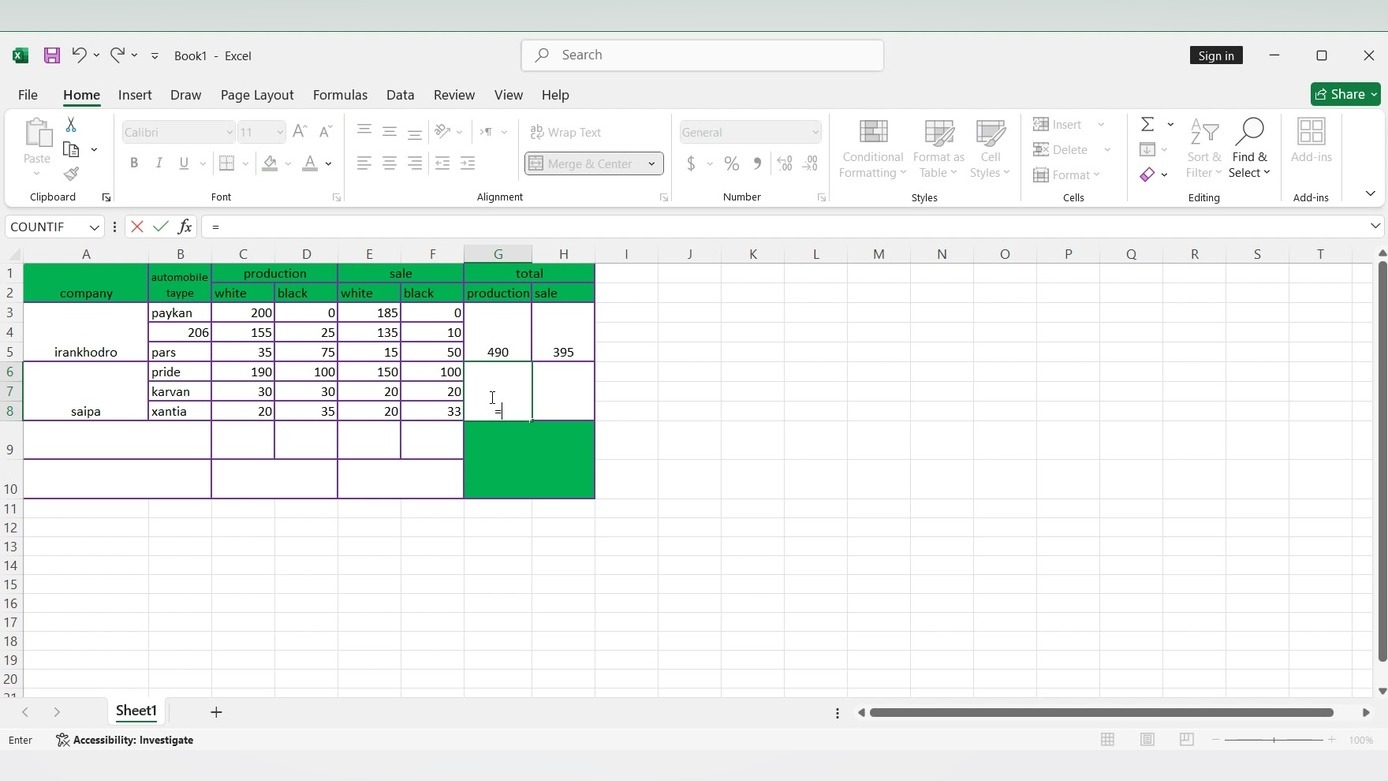Viewport: 1388px width, 781px height.
Task: Decrease font size with the smaller A
Action: [x=325, y=132]
